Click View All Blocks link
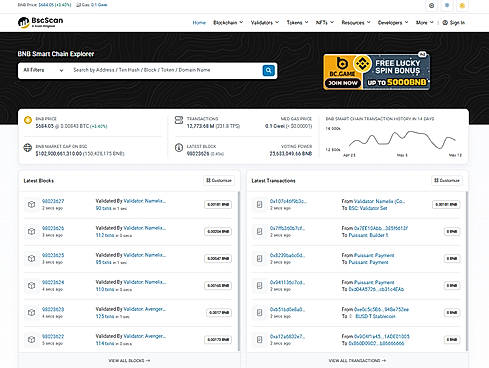 point(129,361)
